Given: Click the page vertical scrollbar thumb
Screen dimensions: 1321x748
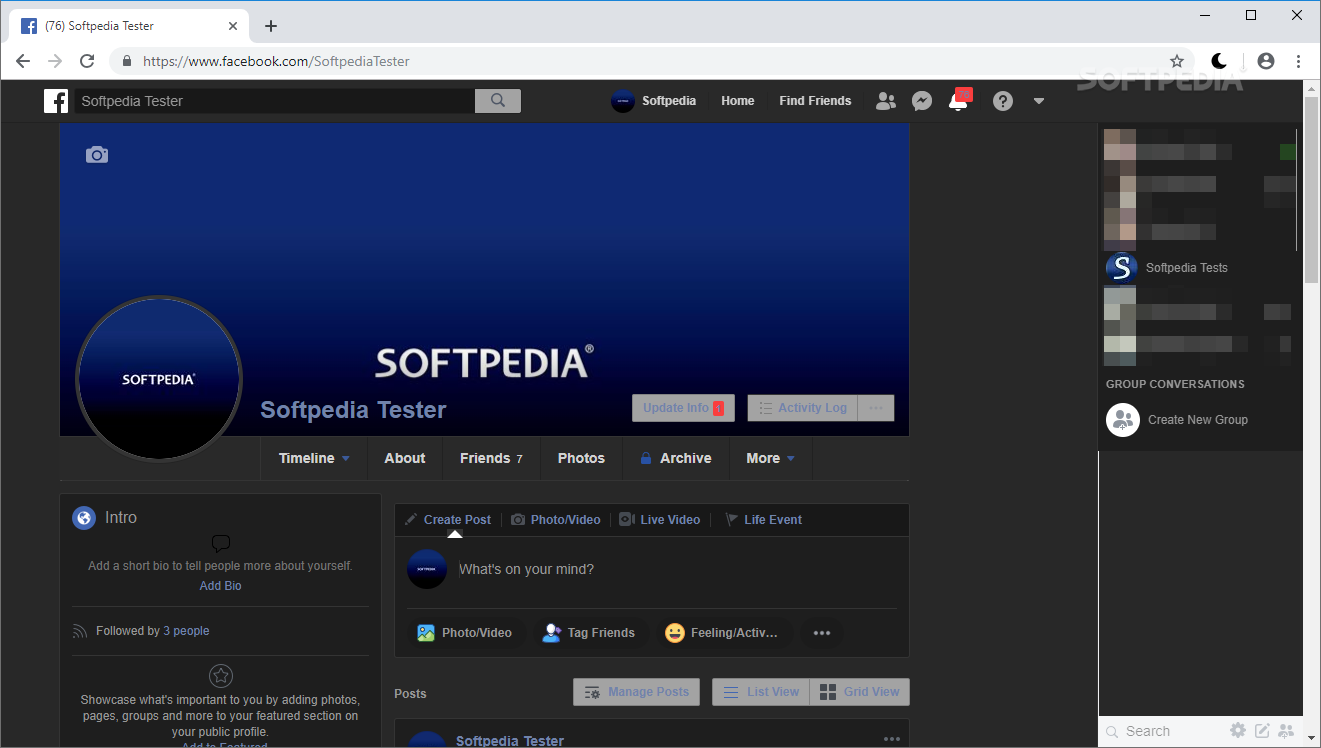Looking at the screenshot, I should pyautogui.click(x=1312, y=190).
